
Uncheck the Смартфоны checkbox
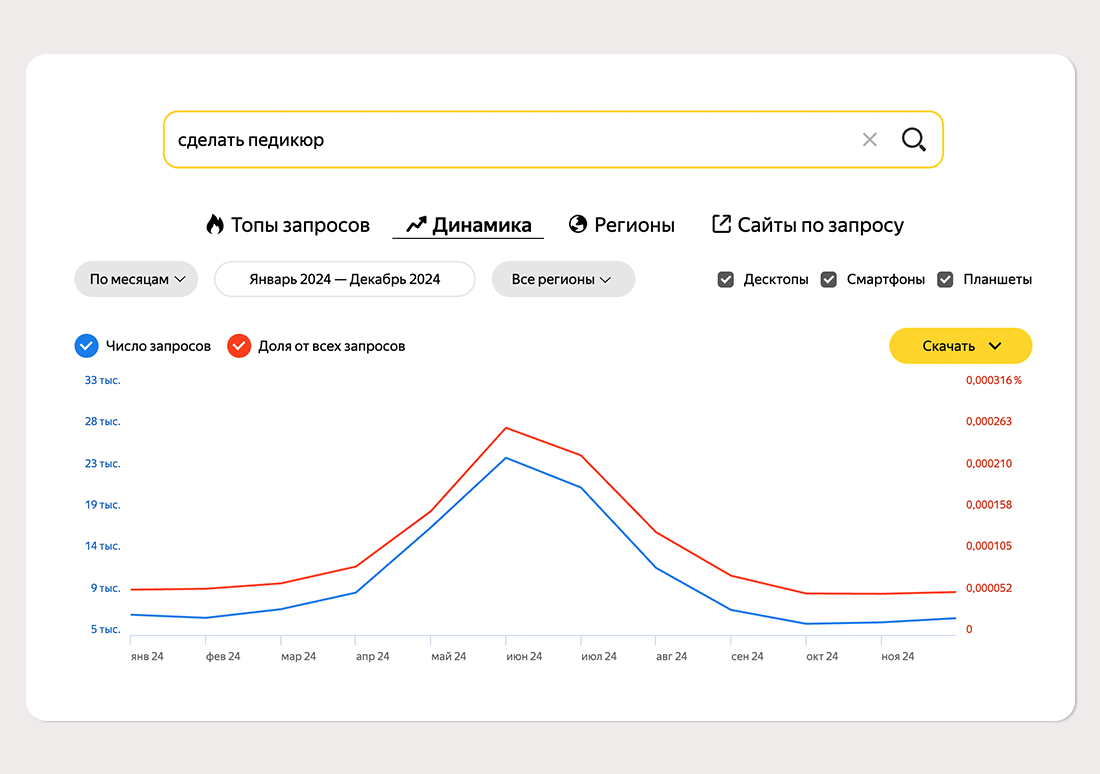pyautogui.click(x=829, y=280)
